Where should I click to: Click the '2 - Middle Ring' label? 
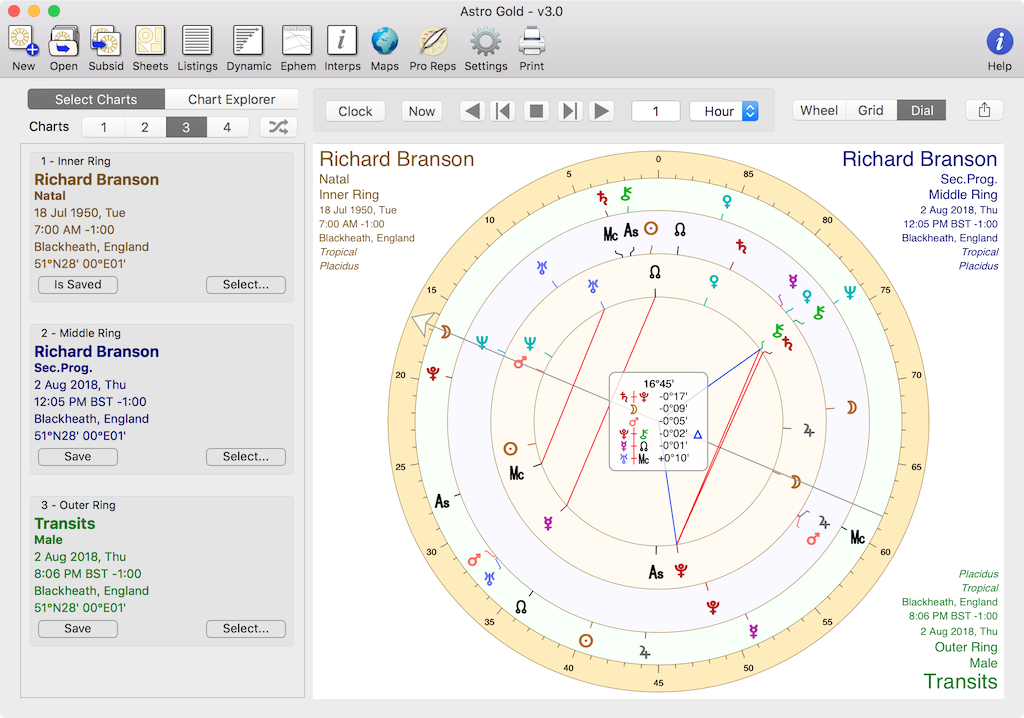pos(81,333)
